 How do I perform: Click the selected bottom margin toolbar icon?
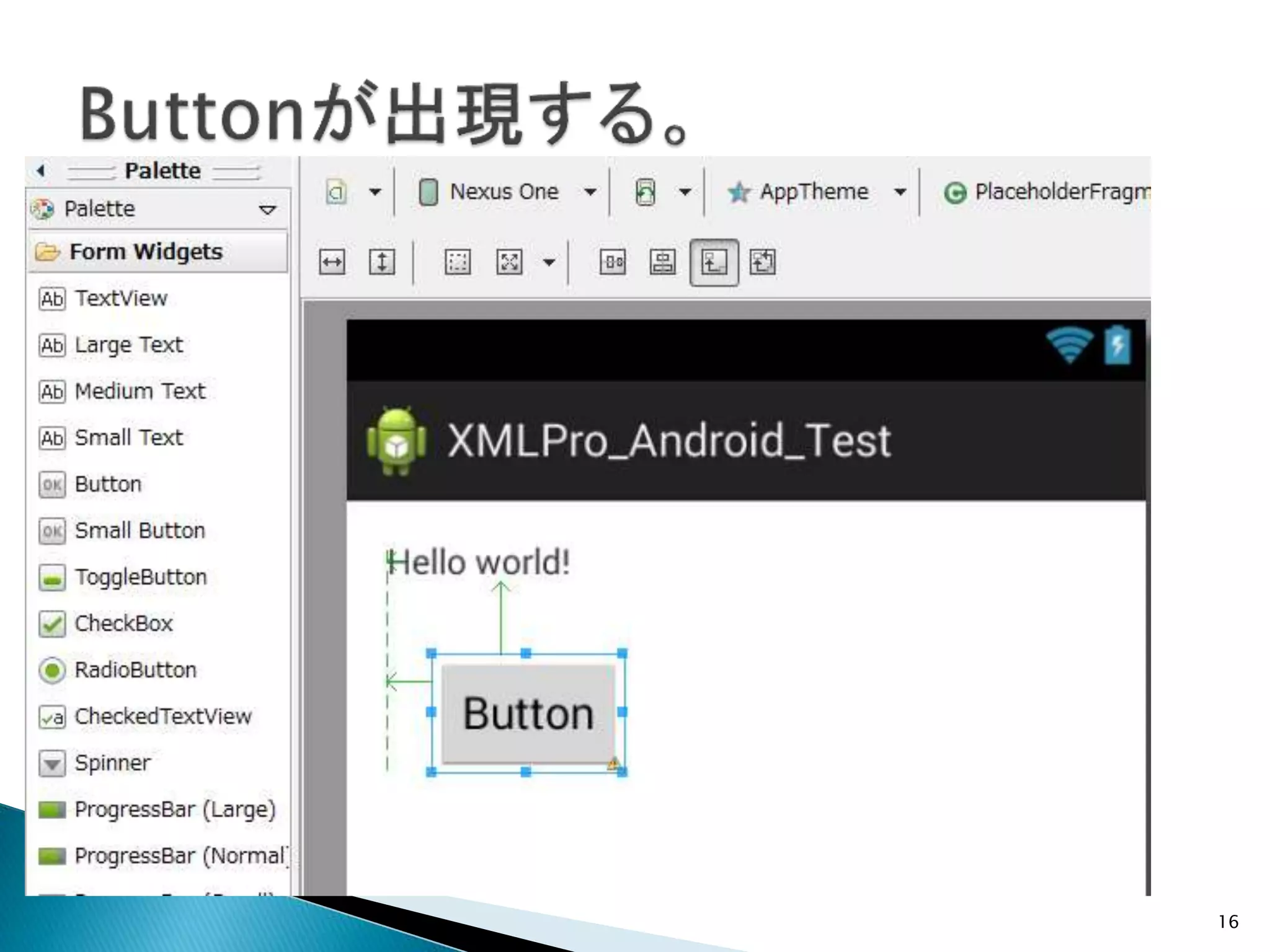click(714, 262)
